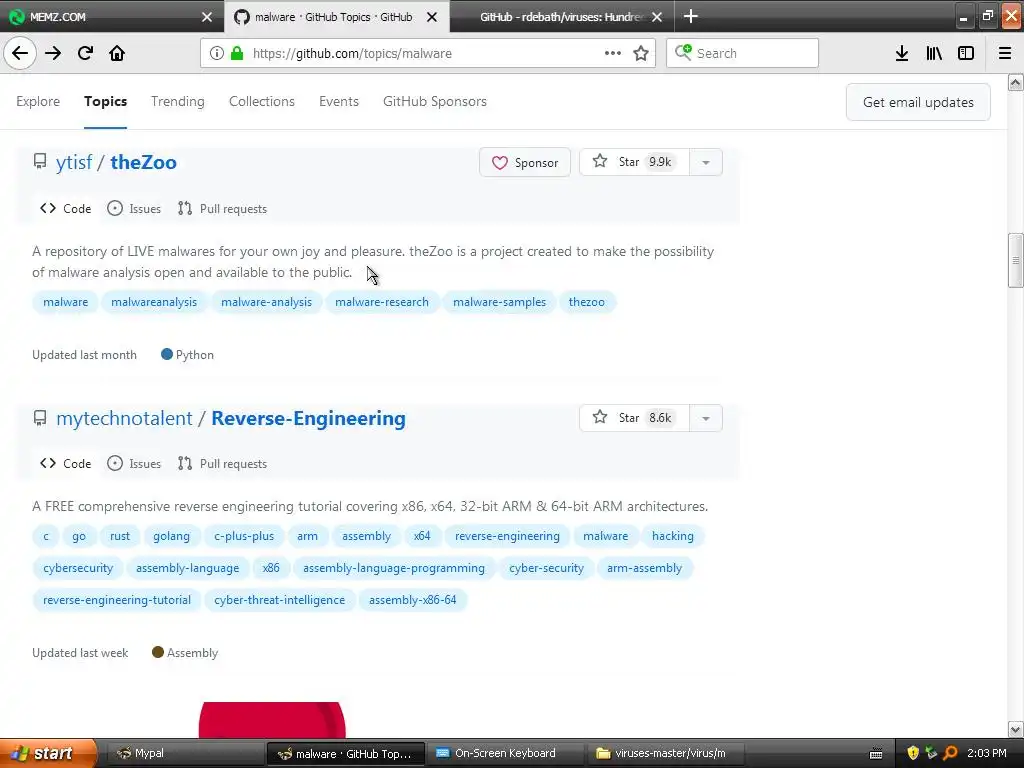Image resolution: width=1024 pixels, height=768 pixels.
Task: Open the GitHub Sponsors navigation item
Action: click(x=435, y=102)
